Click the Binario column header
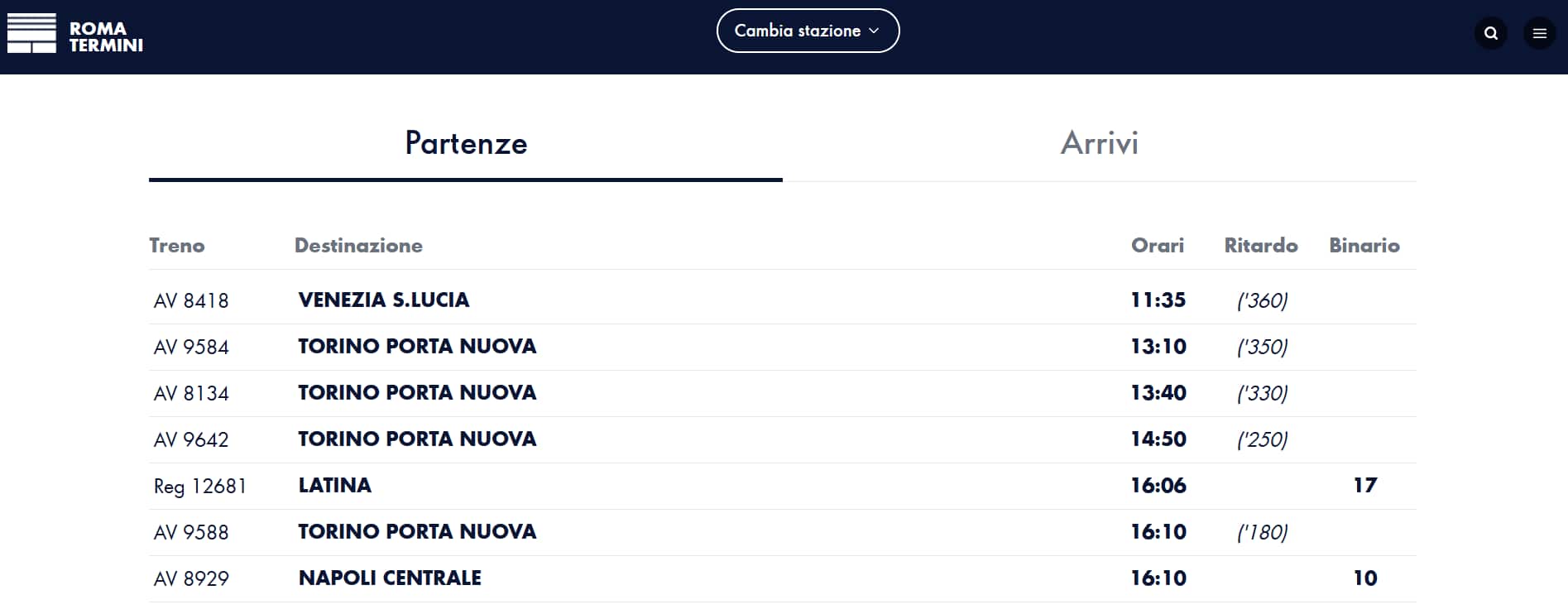 [1364, 245]
